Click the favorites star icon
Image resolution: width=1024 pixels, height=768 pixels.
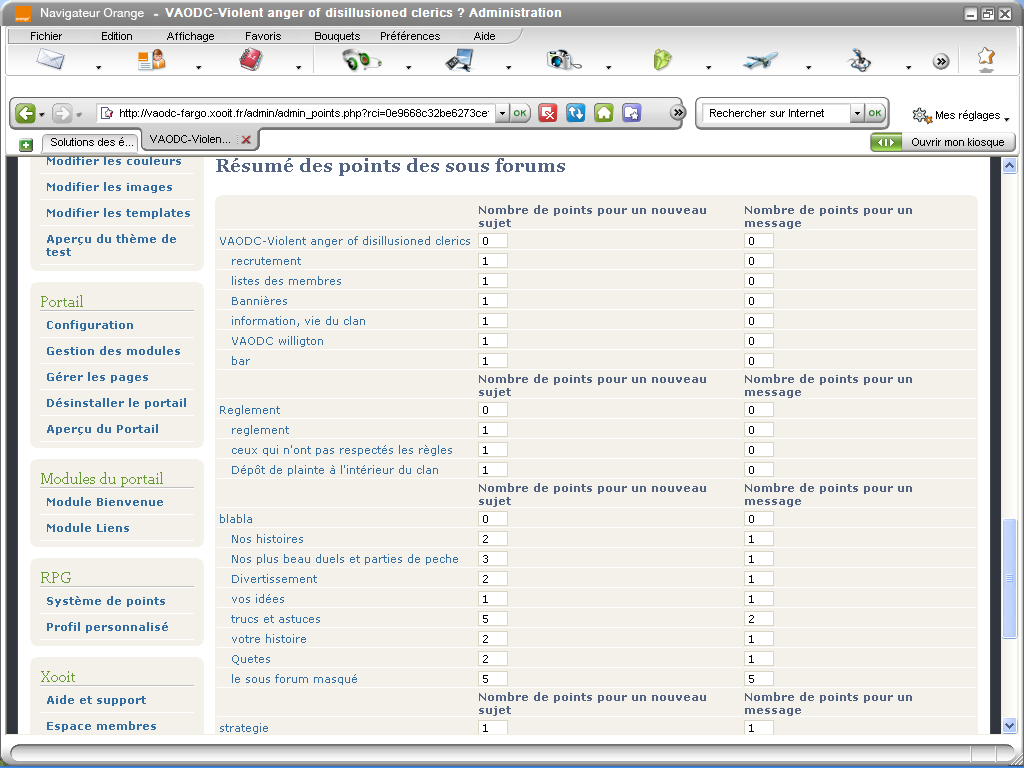pos(986,59)
